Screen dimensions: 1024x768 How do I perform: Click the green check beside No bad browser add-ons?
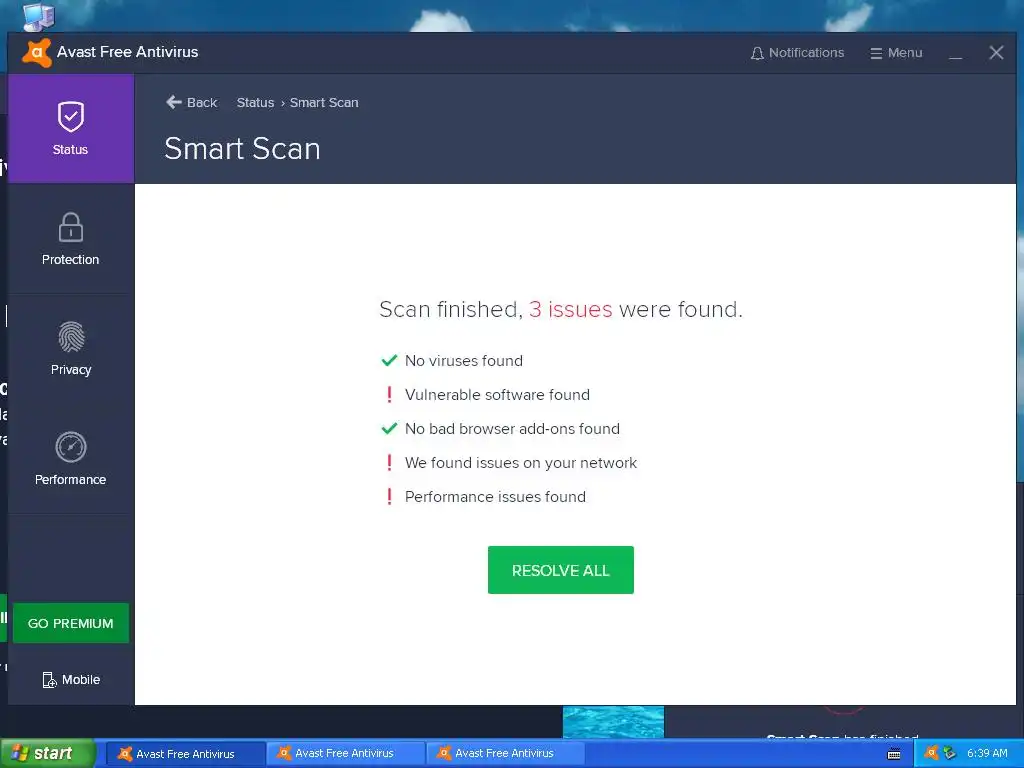click(389, 428)
